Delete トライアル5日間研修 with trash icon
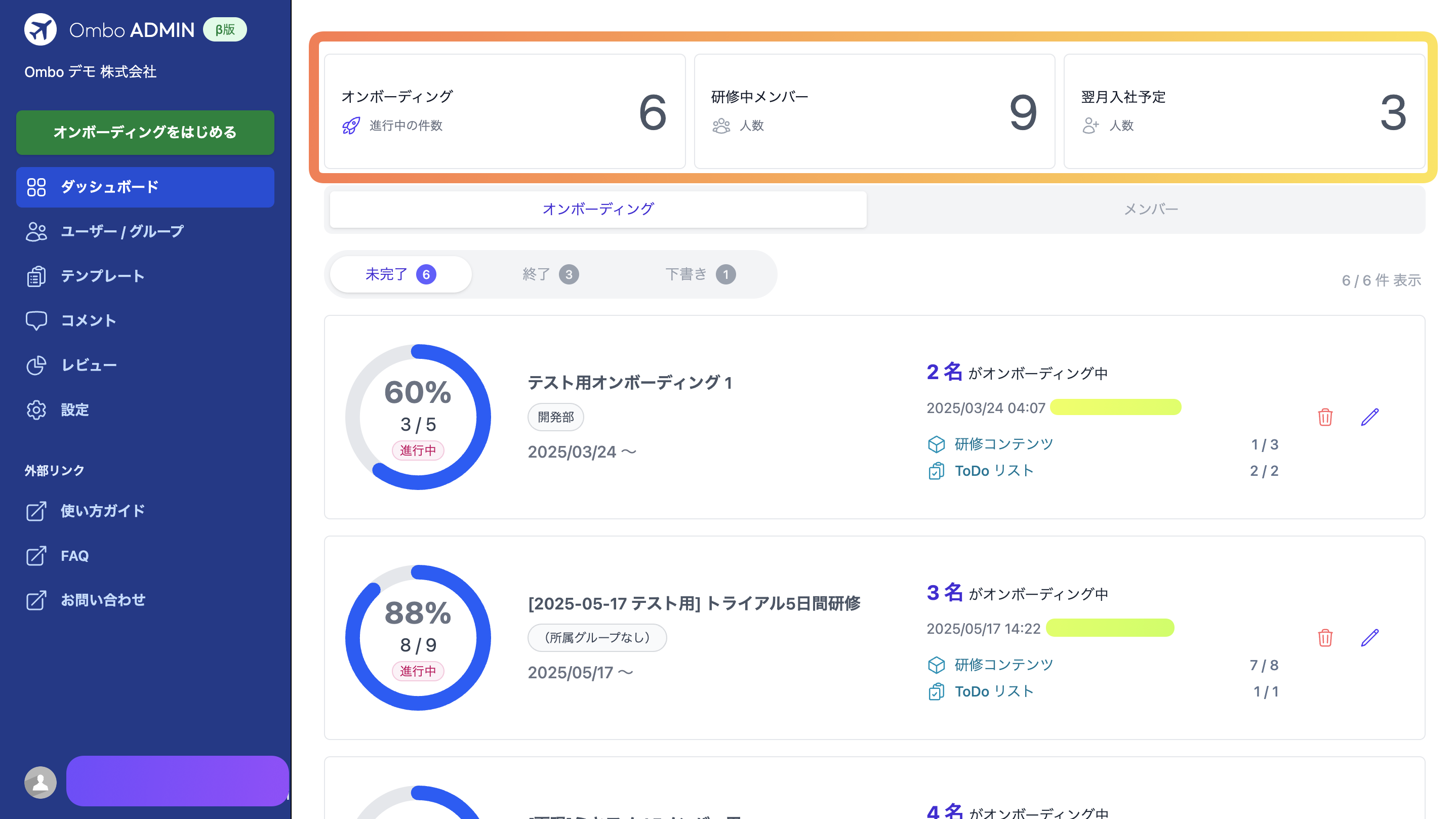Viewport: 1456px width, 819px height. pos(1325,638)
